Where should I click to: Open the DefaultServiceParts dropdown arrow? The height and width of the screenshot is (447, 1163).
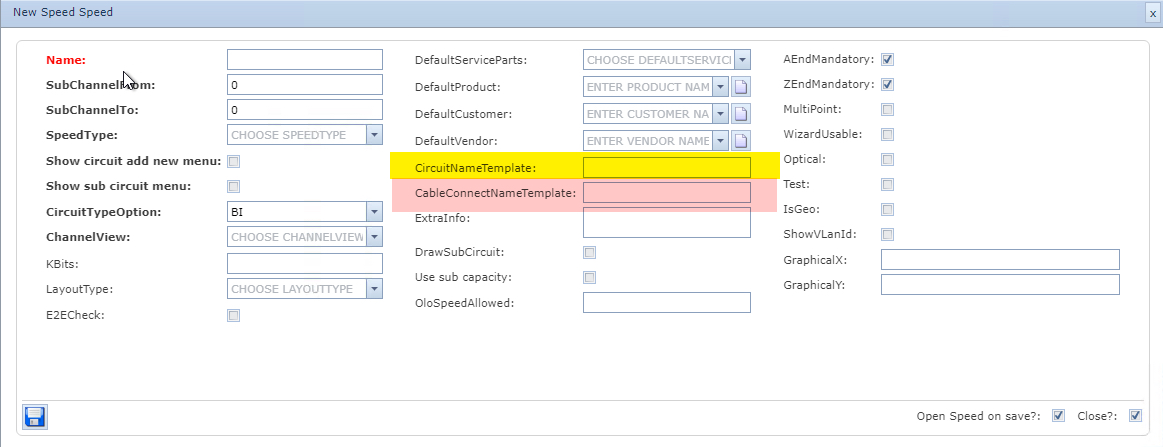(x=742, y=60)
